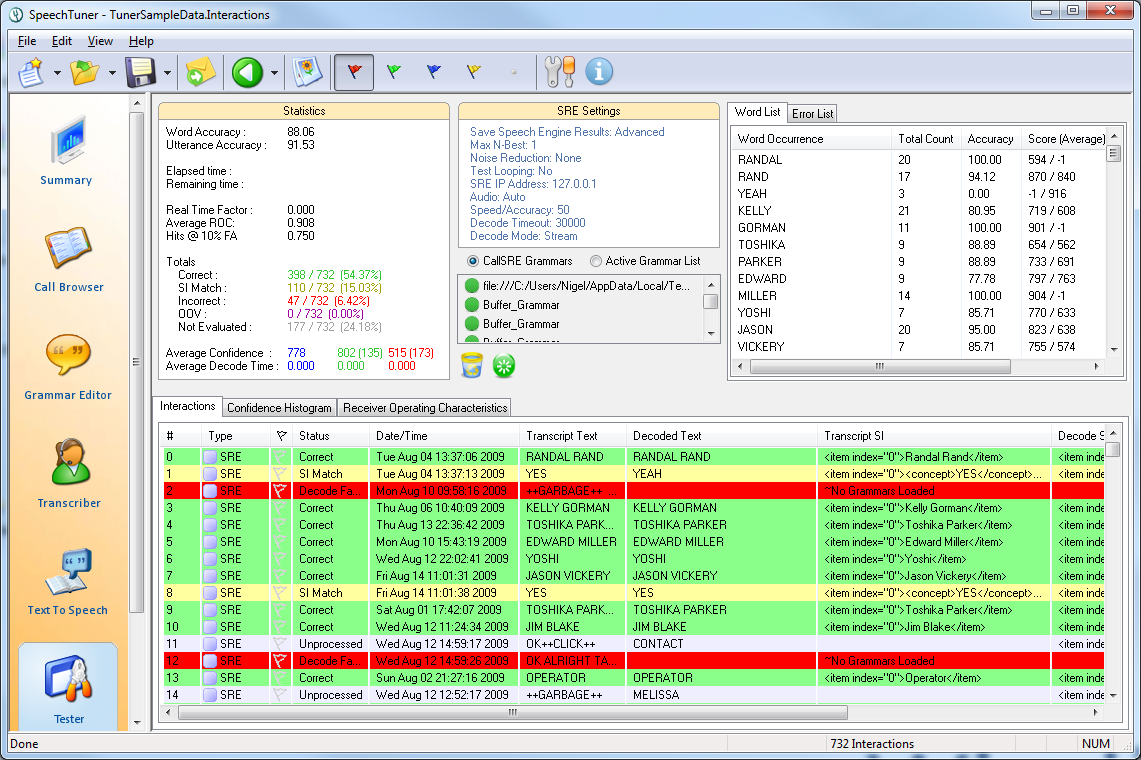The image size is (1141, 760).
Task: Select the Interactions tab
Action: tap(188, 406)
